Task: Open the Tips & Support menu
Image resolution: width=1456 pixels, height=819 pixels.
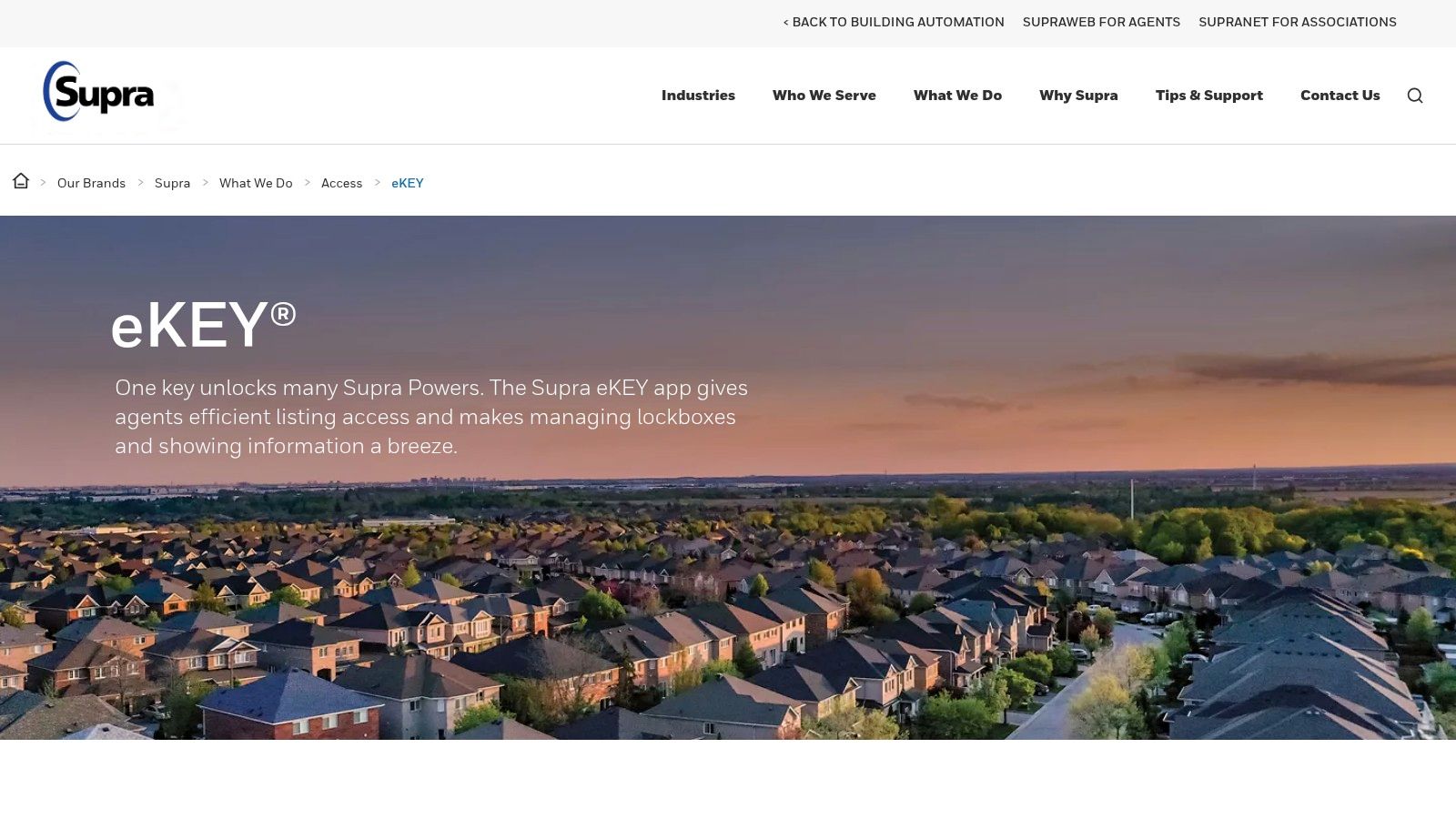Action: tap(1209, 96)
